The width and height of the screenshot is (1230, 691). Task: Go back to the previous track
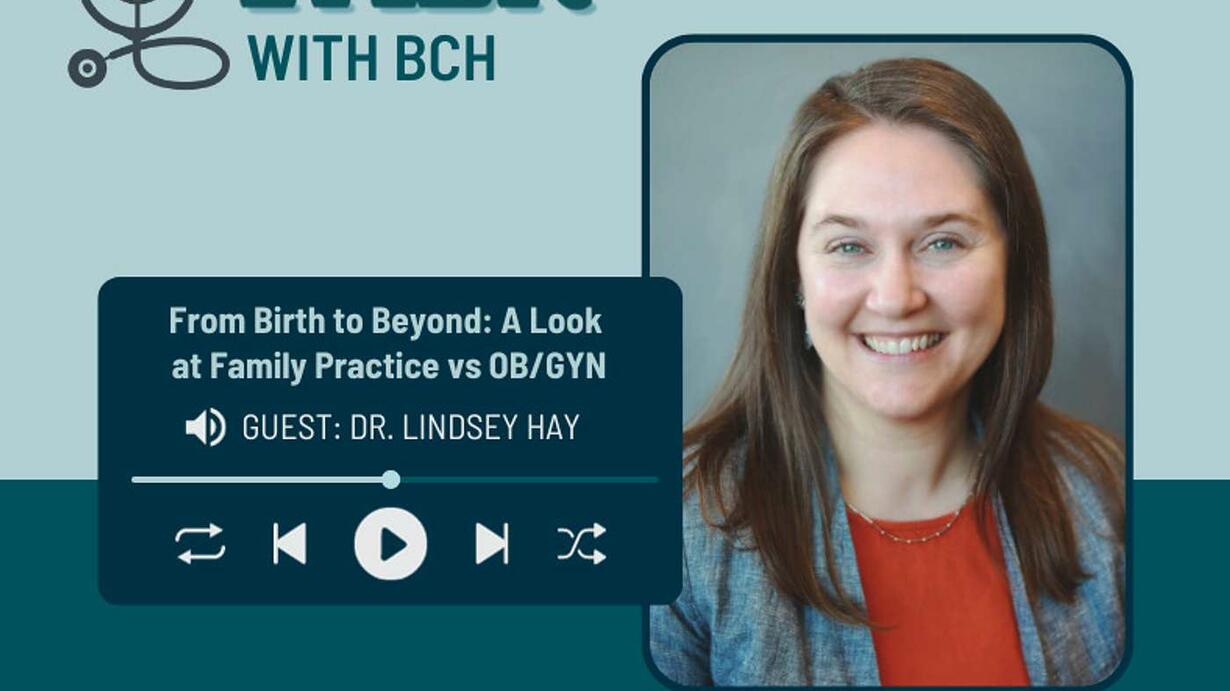[x=290, y=544]
